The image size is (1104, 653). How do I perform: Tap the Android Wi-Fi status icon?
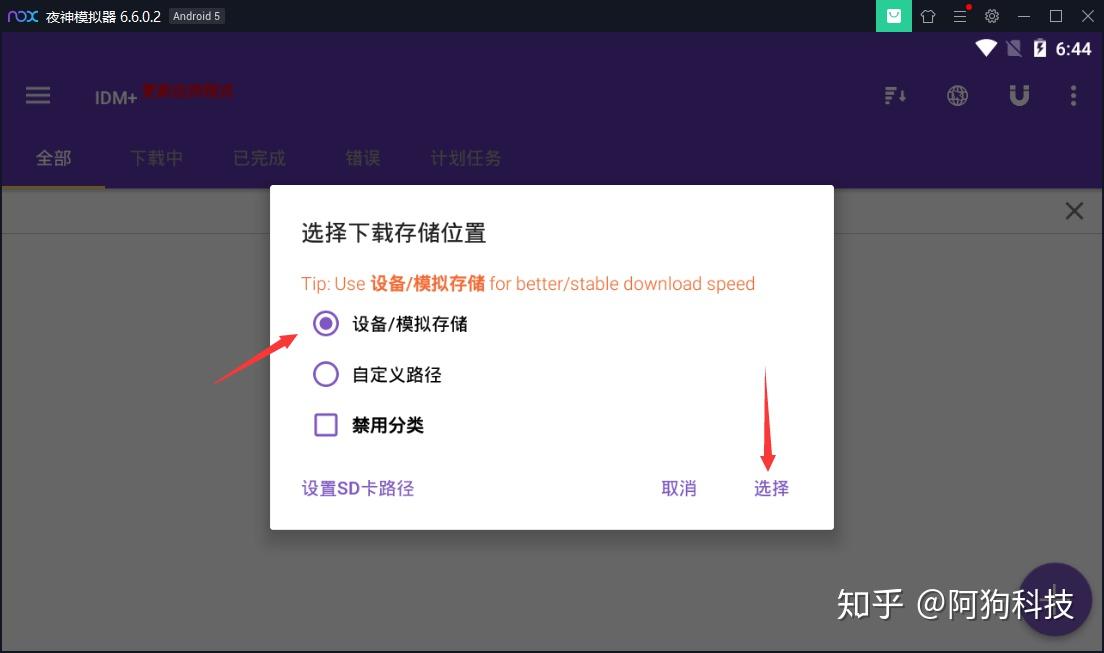[x=986, y=48]
